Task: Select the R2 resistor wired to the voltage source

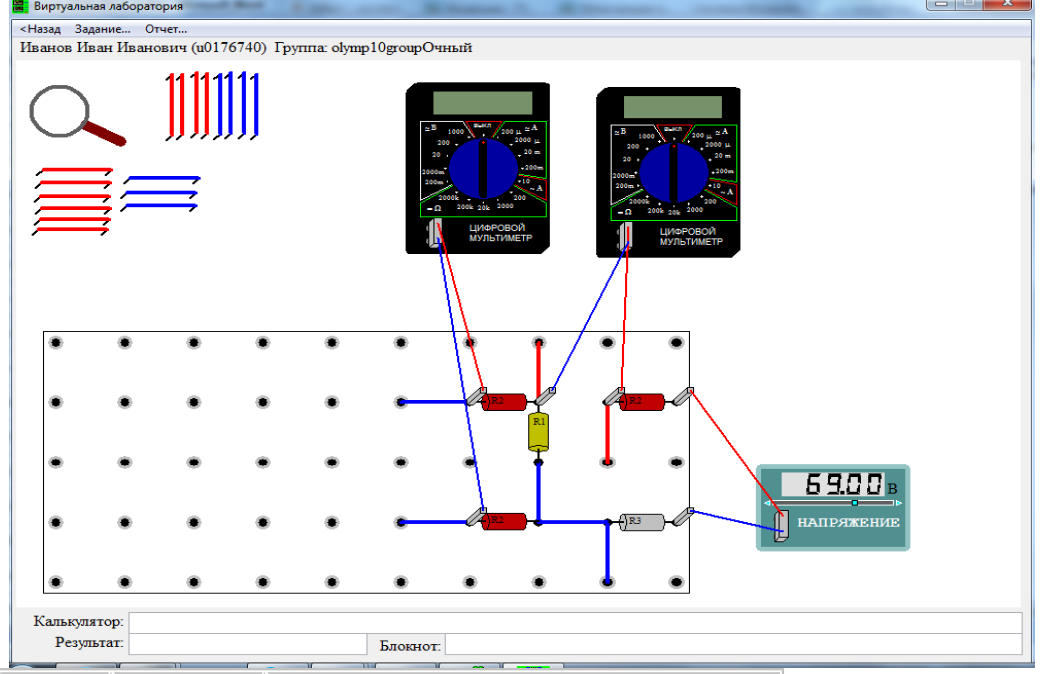Action: (x=642, y=401)
